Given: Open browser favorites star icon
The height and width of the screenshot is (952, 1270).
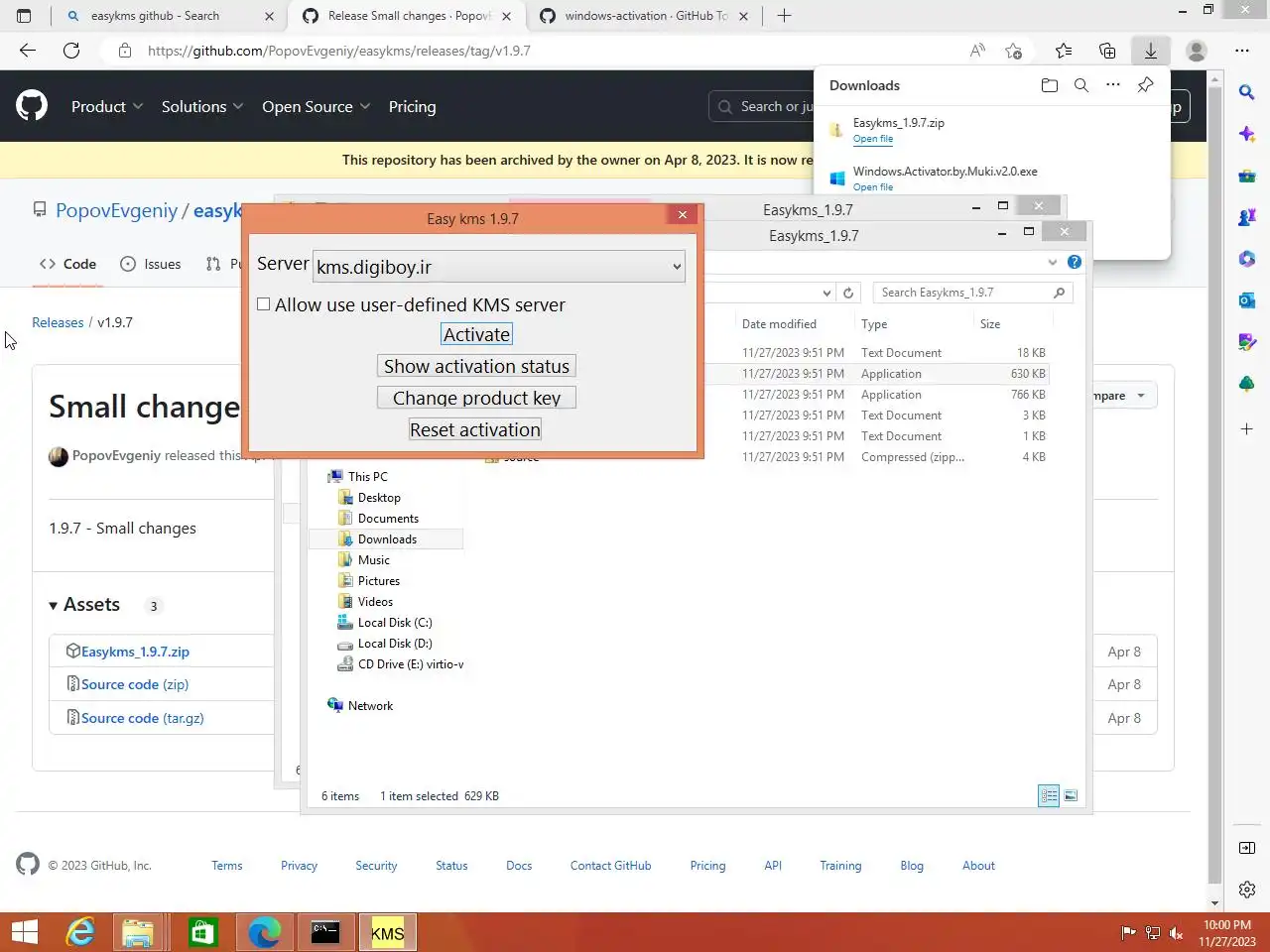Looking at the screenshot, I should [x=1064, y=51].
